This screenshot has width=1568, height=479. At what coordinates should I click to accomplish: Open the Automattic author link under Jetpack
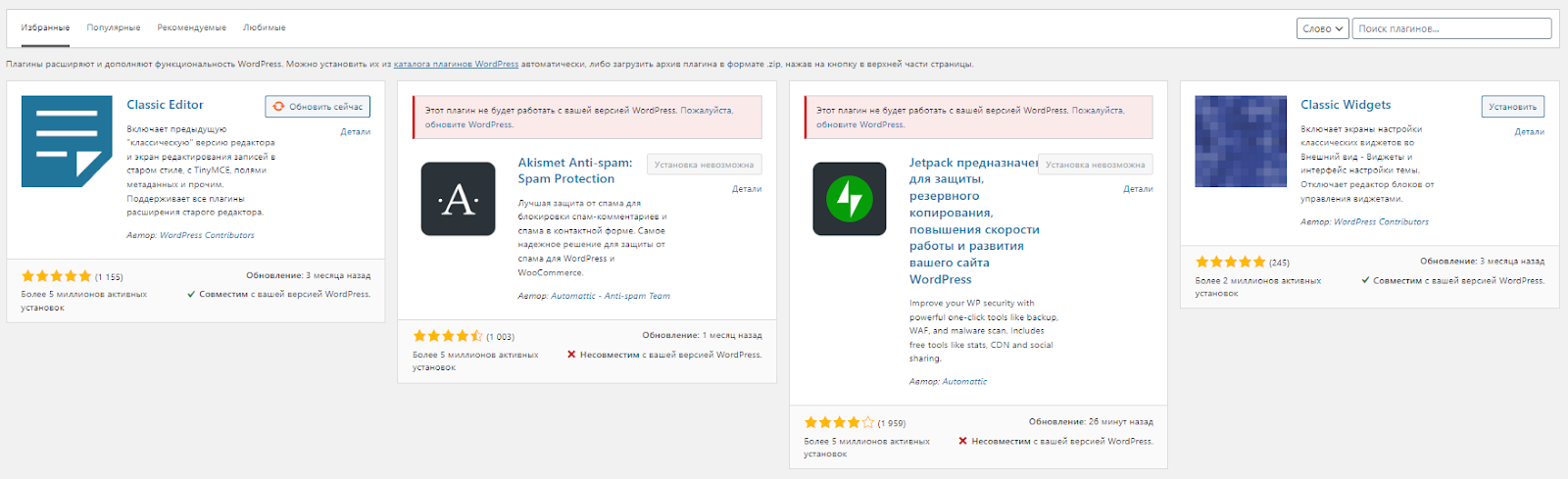[964, 382]
